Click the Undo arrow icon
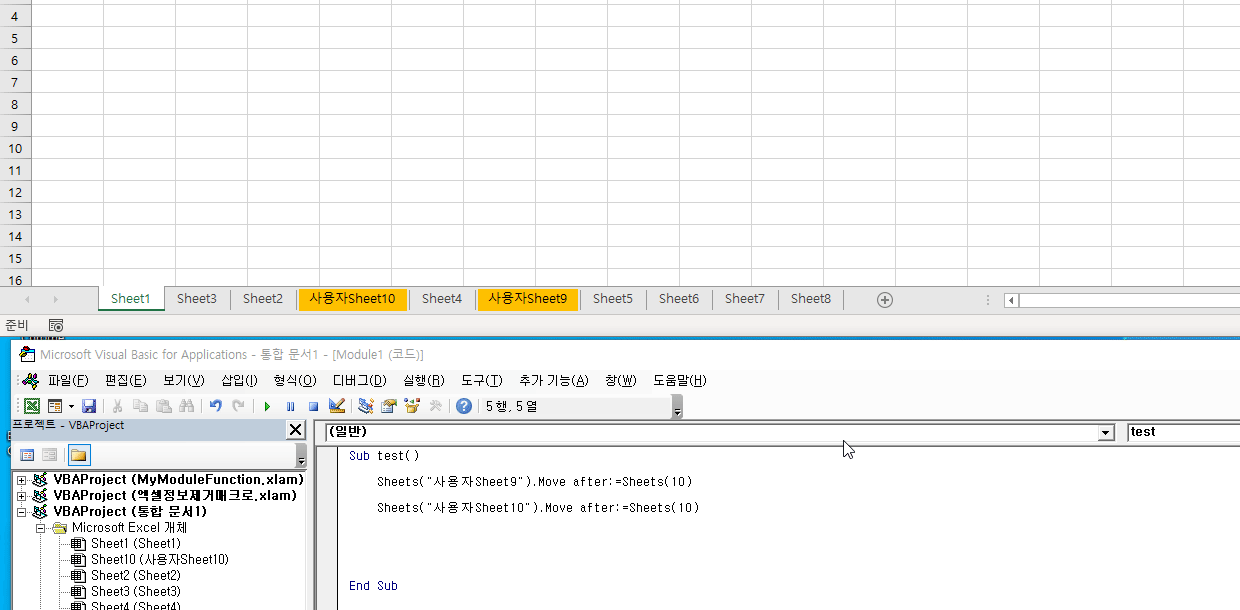 [215, 406]
